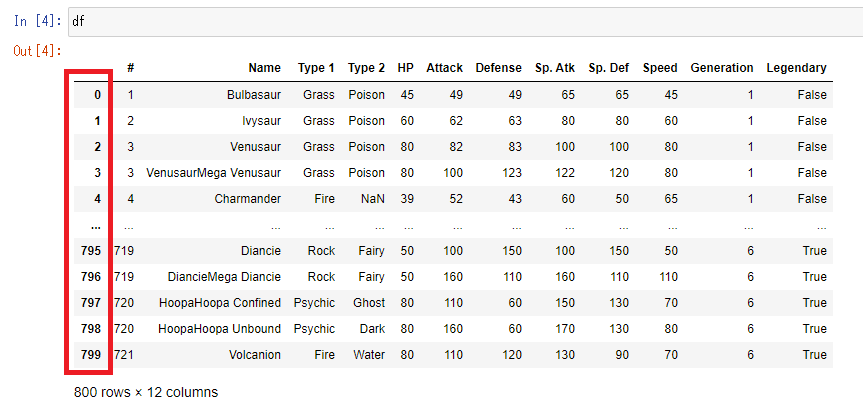This screenshot has width=863, height=404.
Task: Click the Type 1 column header
Action: point(316,68)
